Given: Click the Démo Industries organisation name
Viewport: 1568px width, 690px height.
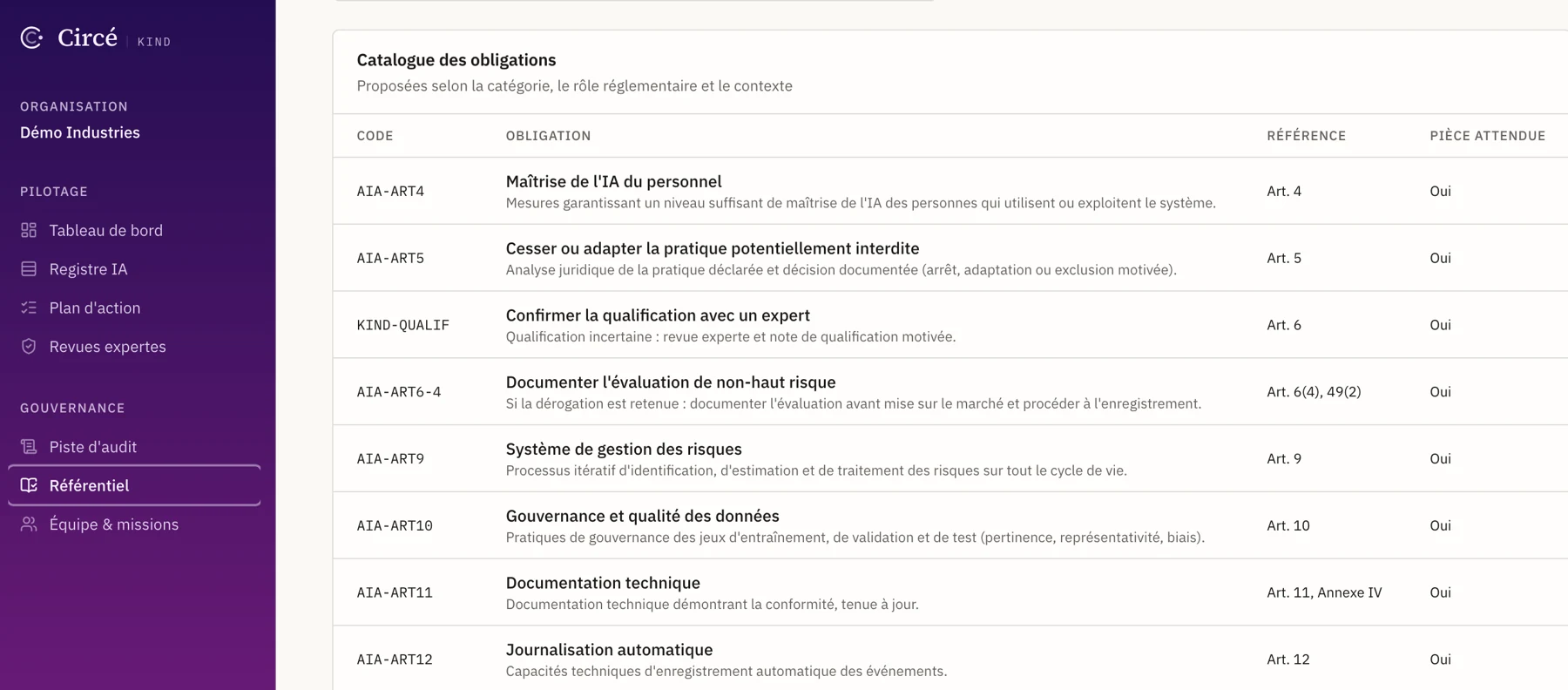Looking at the screenshot, I should point(80,132).
